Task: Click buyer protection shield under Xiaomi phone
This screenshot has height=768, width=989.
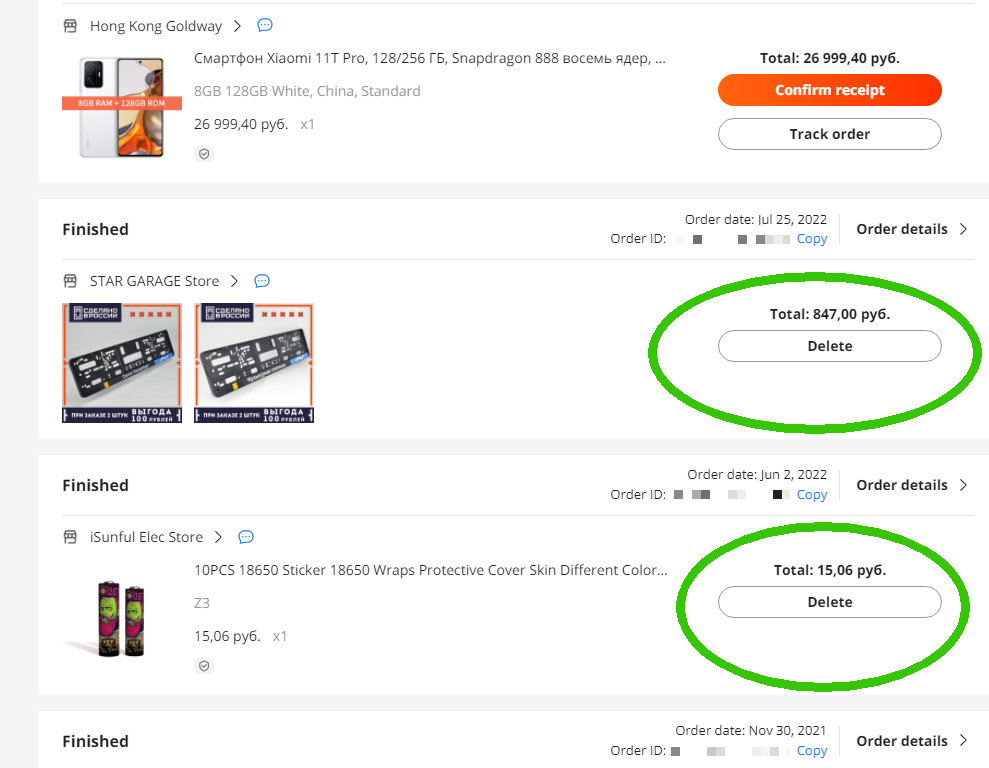Action: pos(204,154)
